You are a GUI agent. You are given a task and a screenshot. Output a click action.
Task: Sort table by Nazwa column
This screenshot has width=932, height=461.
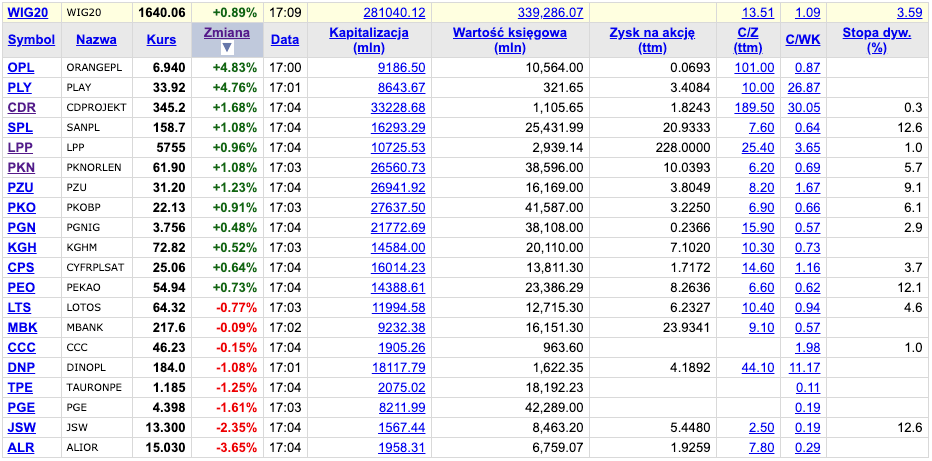click(x=96, y=40)
